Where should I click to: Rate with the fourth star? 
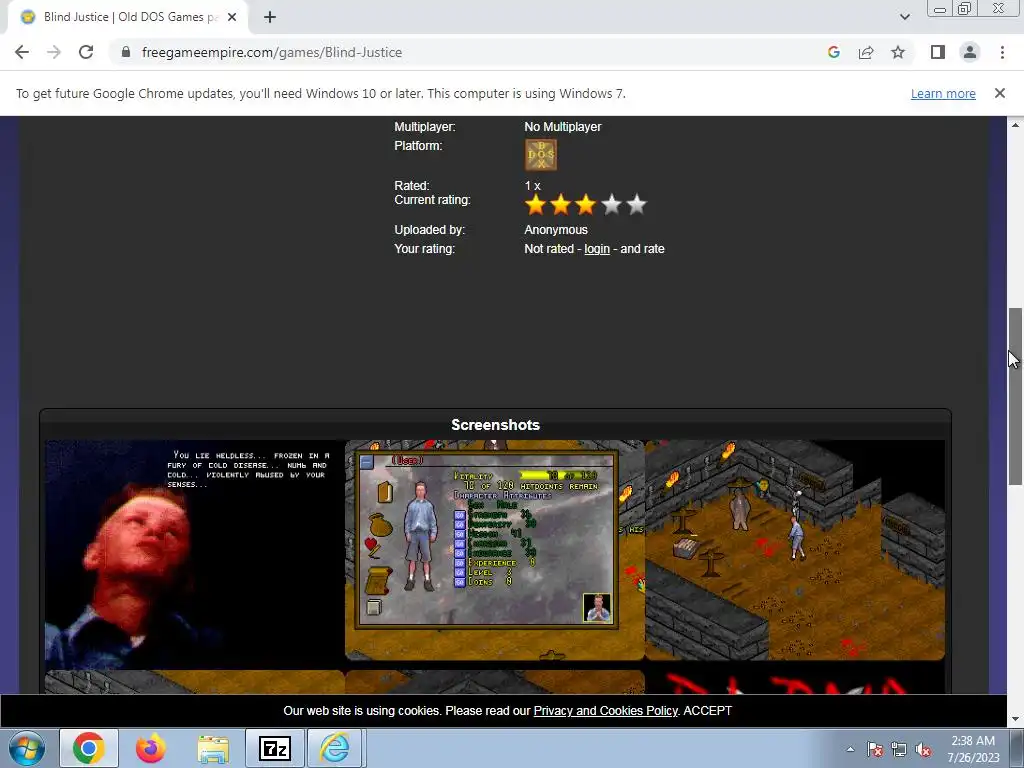pos(611,204)
